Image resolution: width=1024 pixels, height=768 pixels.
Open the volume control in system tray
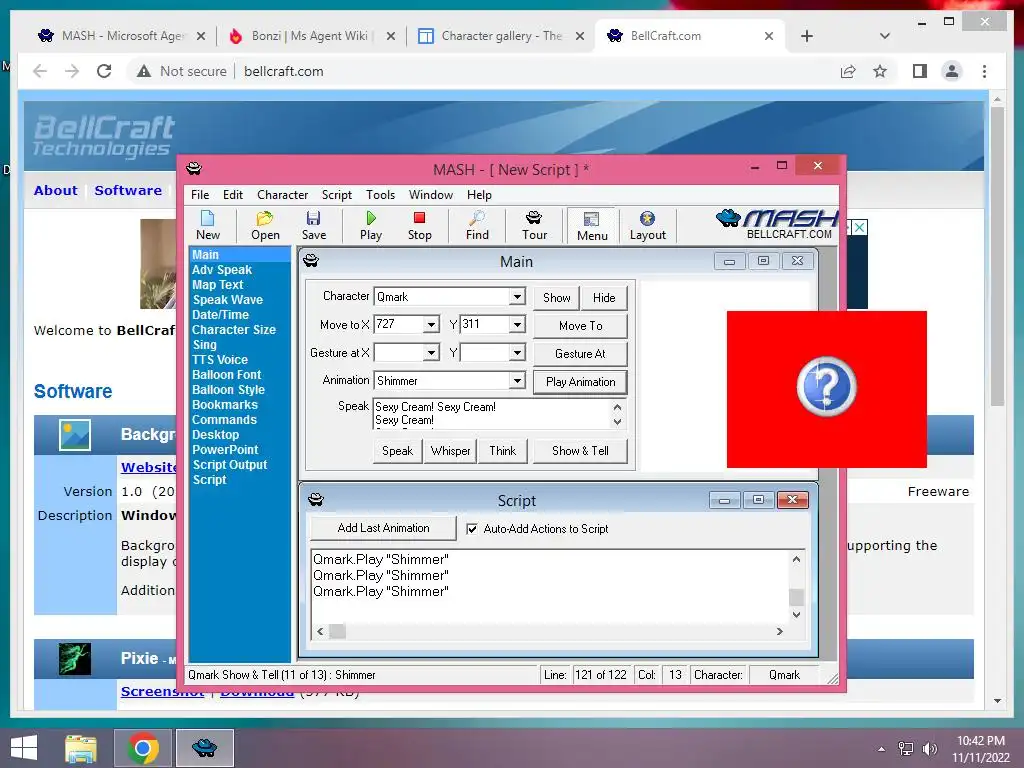click(x=929, y=749)
